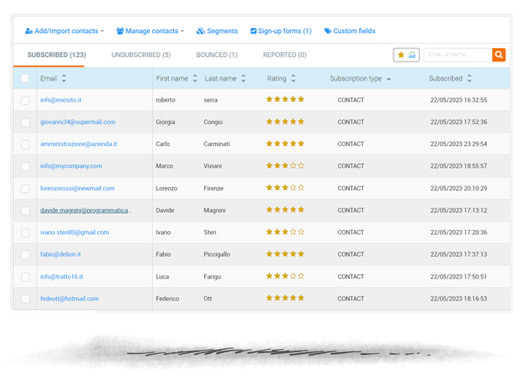Check the box for info@mycompany.com

tap(25, 166)
